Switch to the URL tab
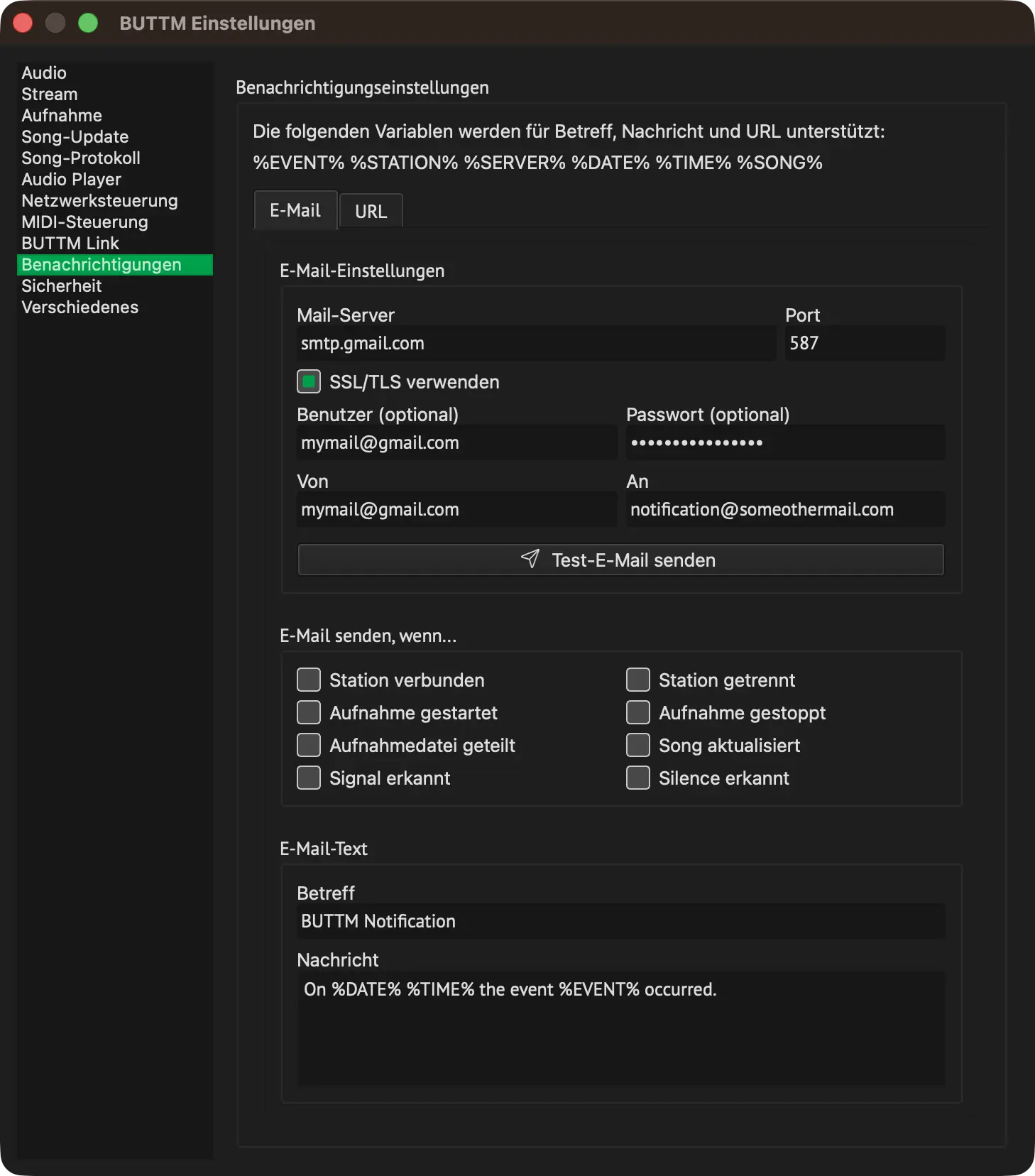Screen dimensions: 1035x1176 pyautogui.click(x=371, y=211)
